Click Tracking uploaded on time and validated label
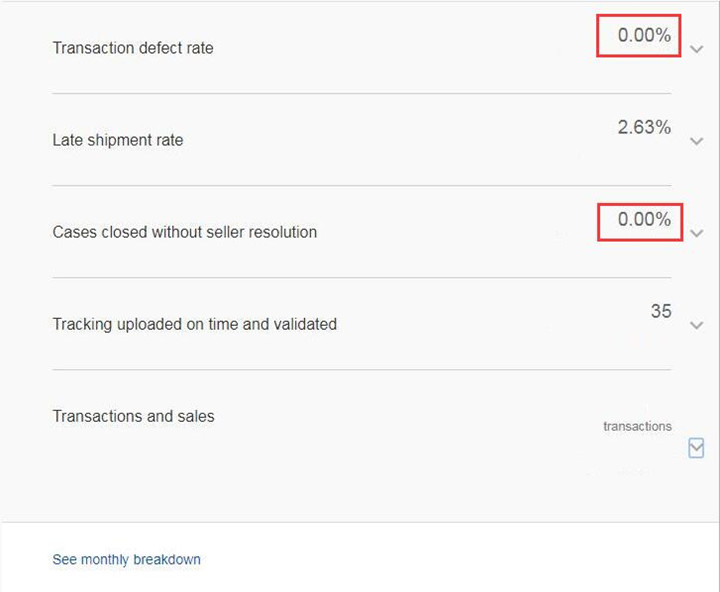The height and width of the screenshot is (592, 720). click(x=195, y=324)
